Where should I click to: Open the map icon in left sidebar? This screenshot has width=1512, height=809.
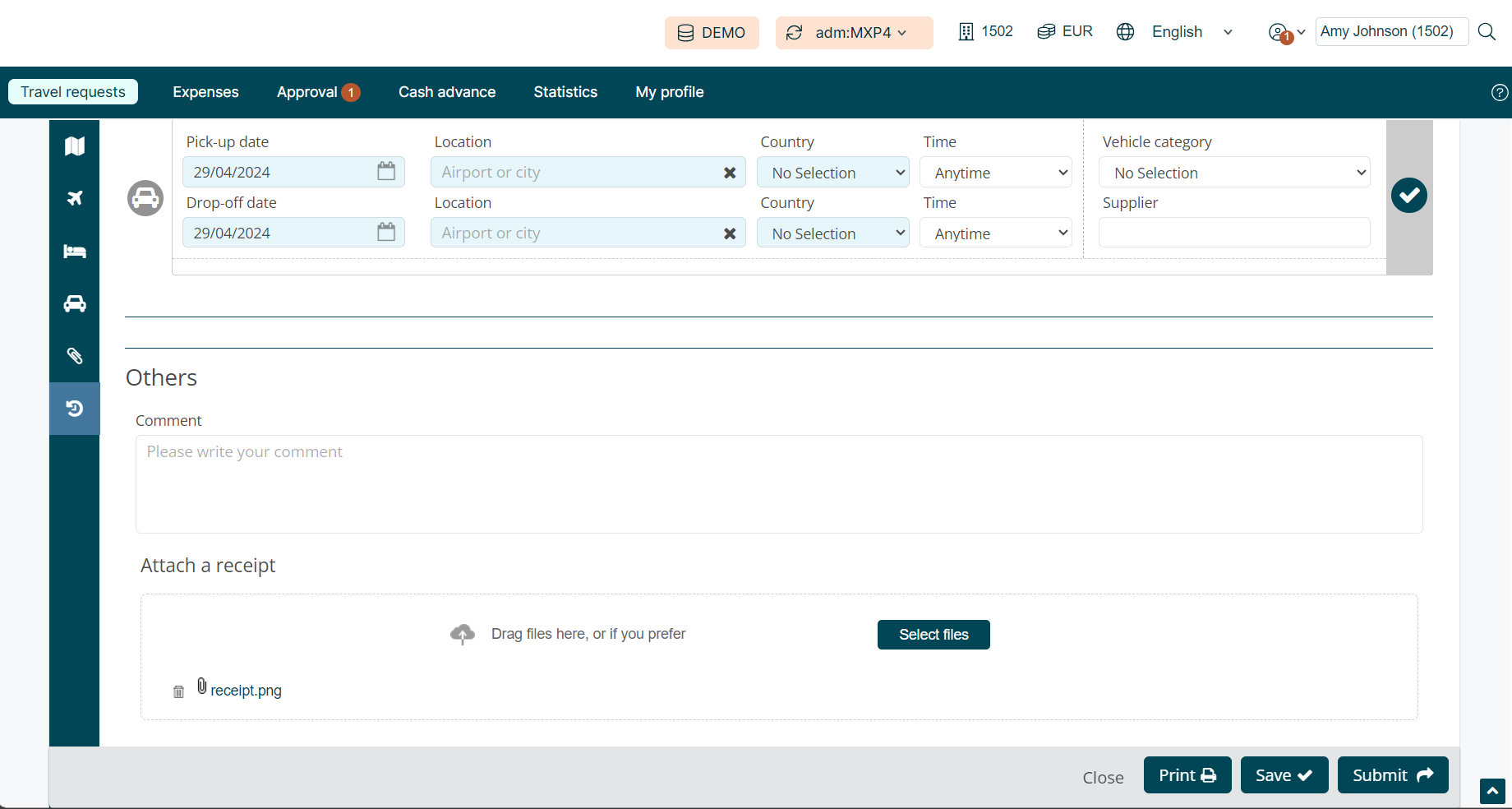[75, 146]
